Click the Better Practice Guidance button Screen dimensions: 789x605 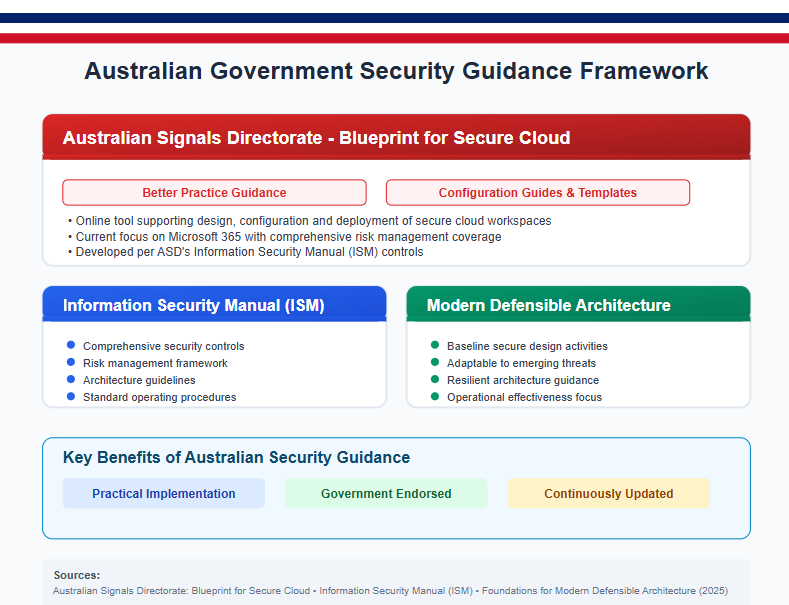pyautogui.click(x=214, y=192)
